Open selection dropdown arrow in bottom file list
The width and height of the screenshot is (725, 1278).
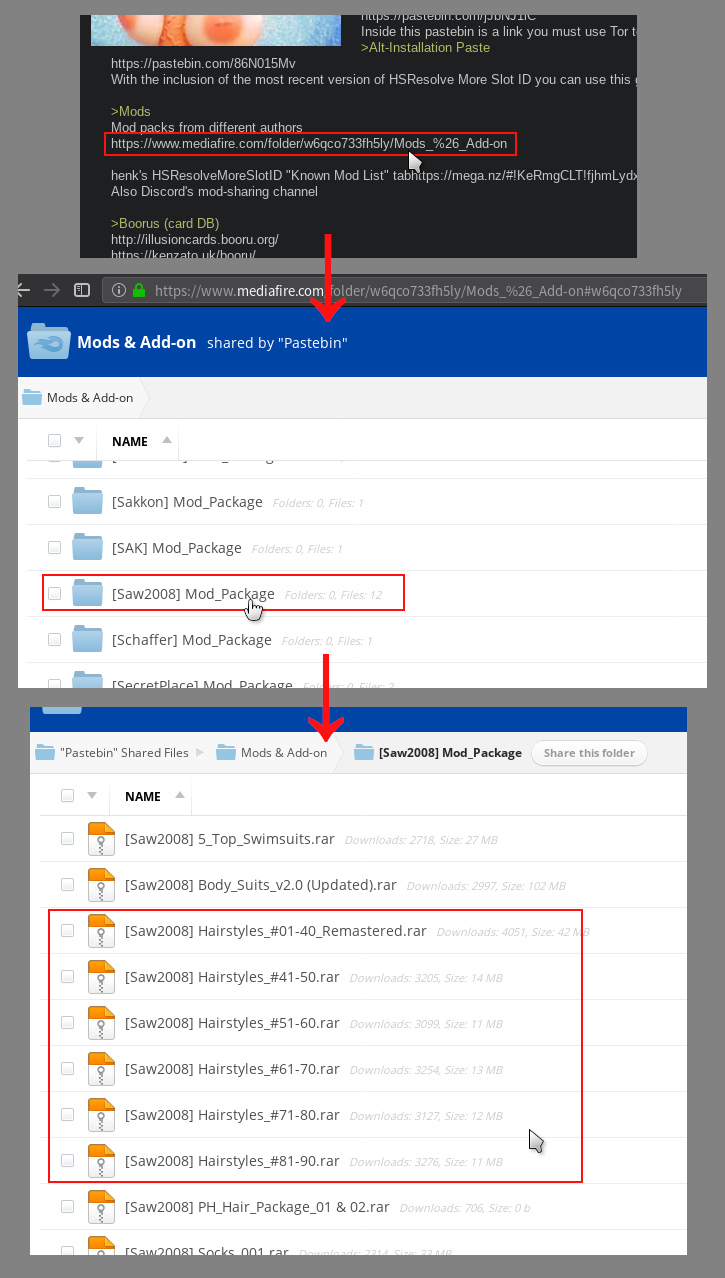point(92,796)
